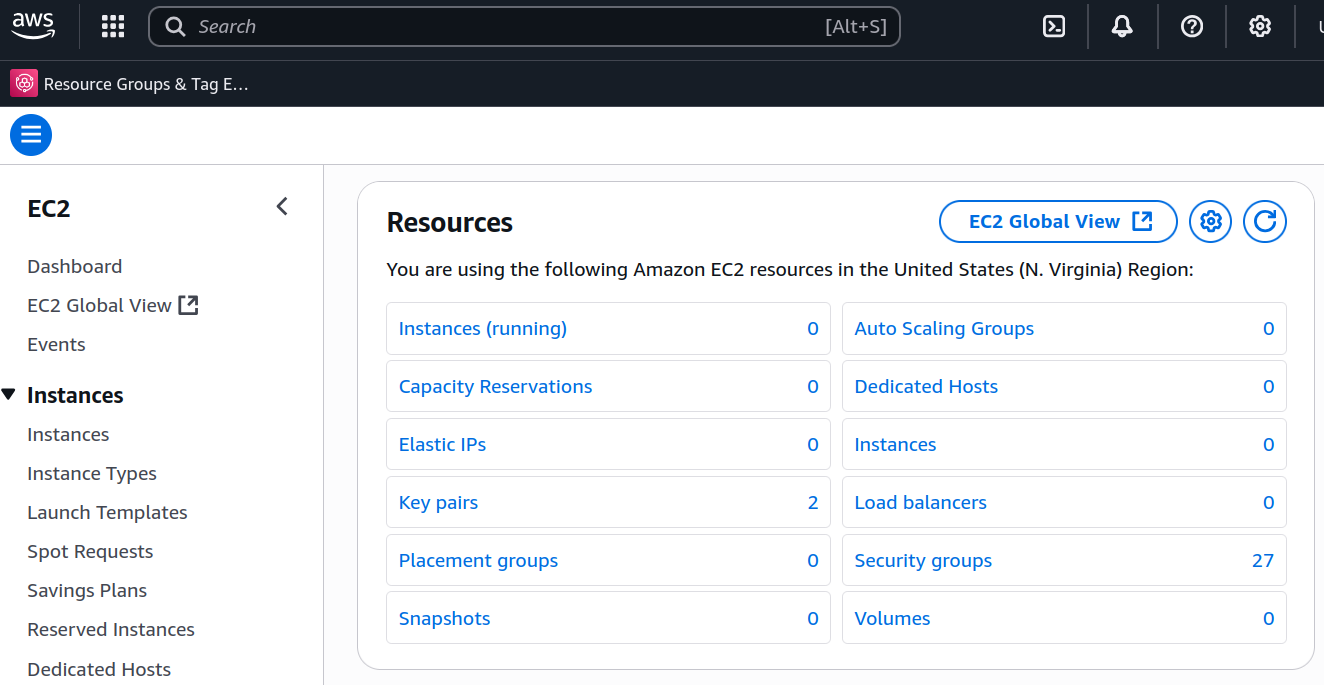This screenshot has height=685, width=1324.
Task: Click the Resource Groups & Tag Editor icon
Action: pyautogui.click(x=24, y=84)
